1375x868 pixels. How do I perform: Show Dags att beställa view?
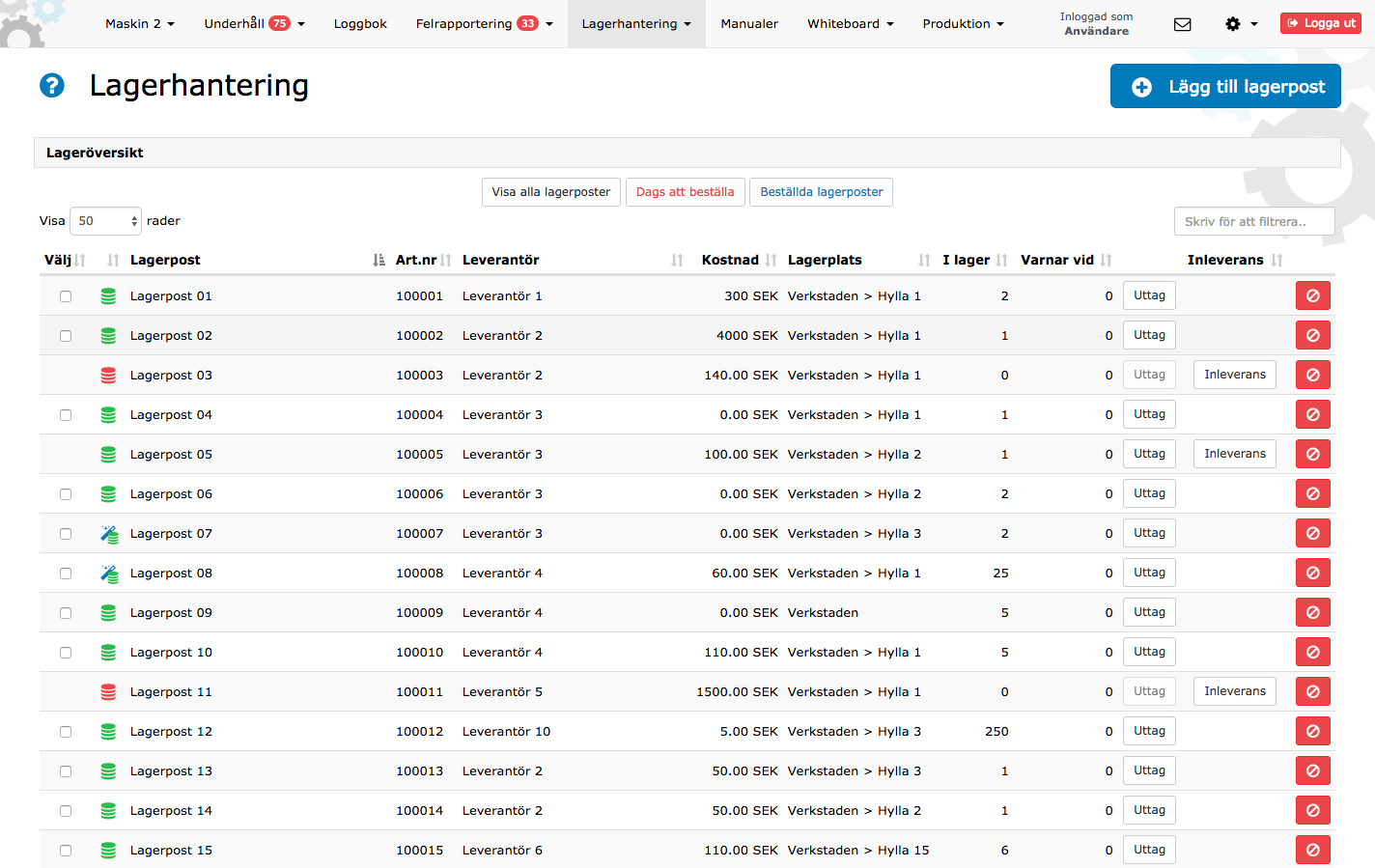(x=686, y=192)
